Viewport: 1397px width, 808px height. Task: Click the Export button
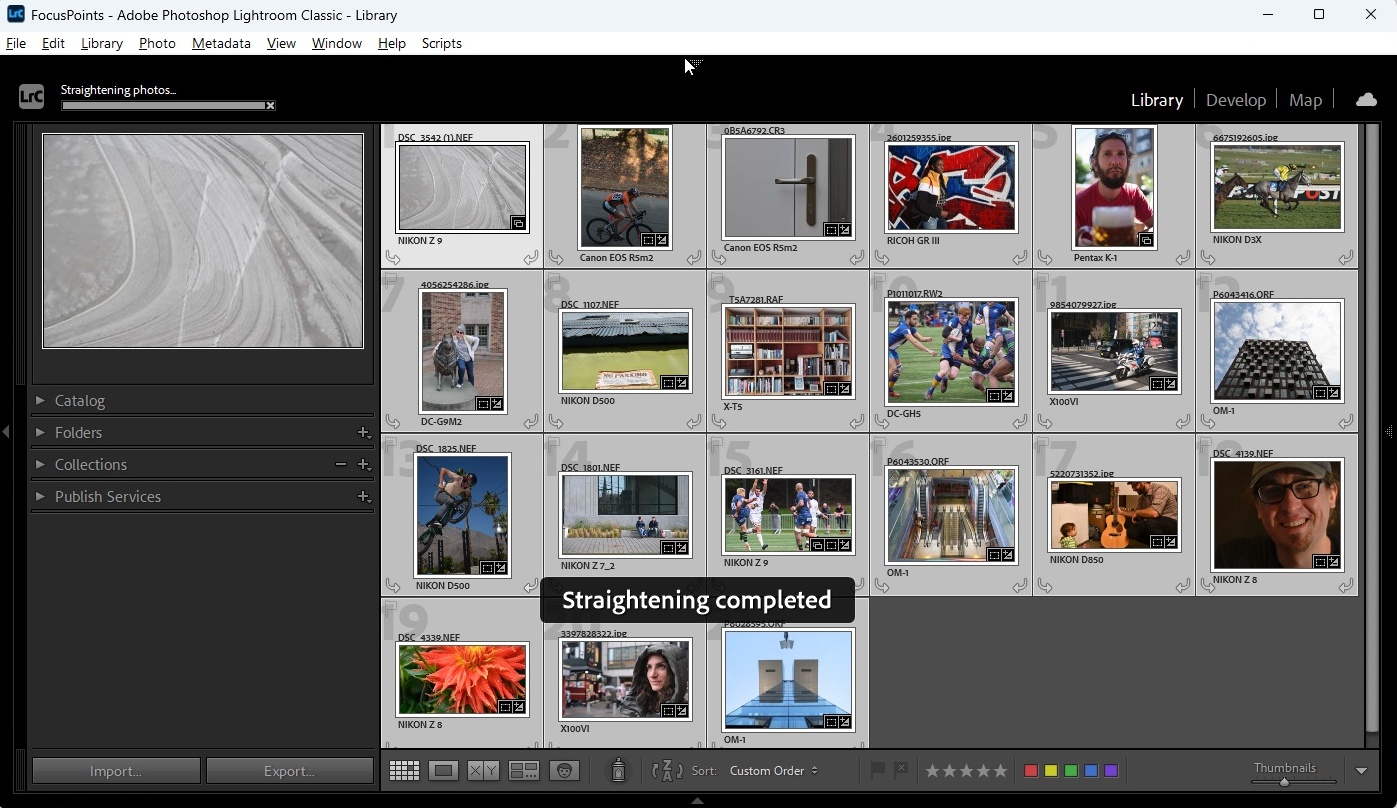[x=289, y=771]
